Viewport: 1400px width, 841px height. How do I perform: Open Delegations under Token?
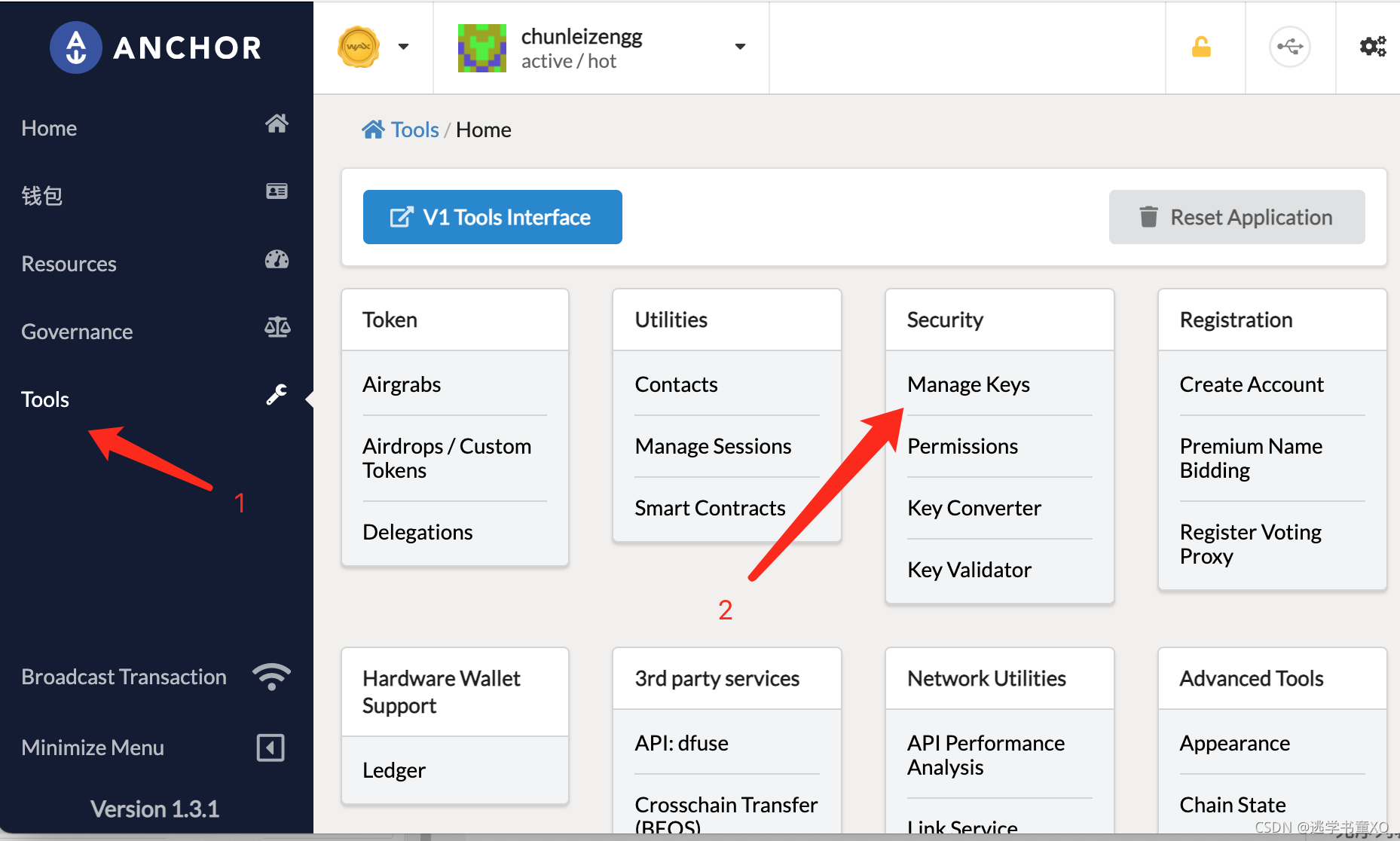click(x=417, y=532)
